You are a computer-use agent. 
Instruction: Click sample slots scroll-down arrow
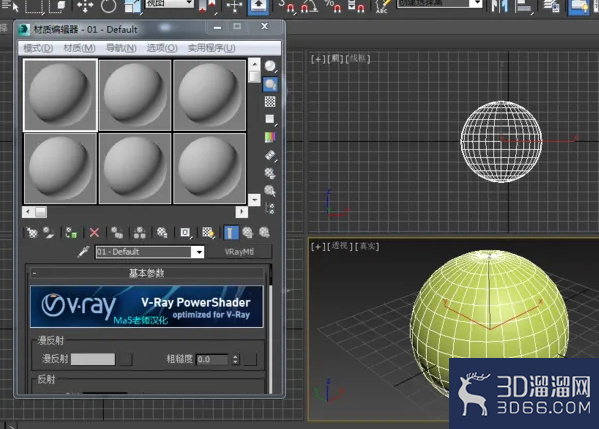click(x=254, y=199)
